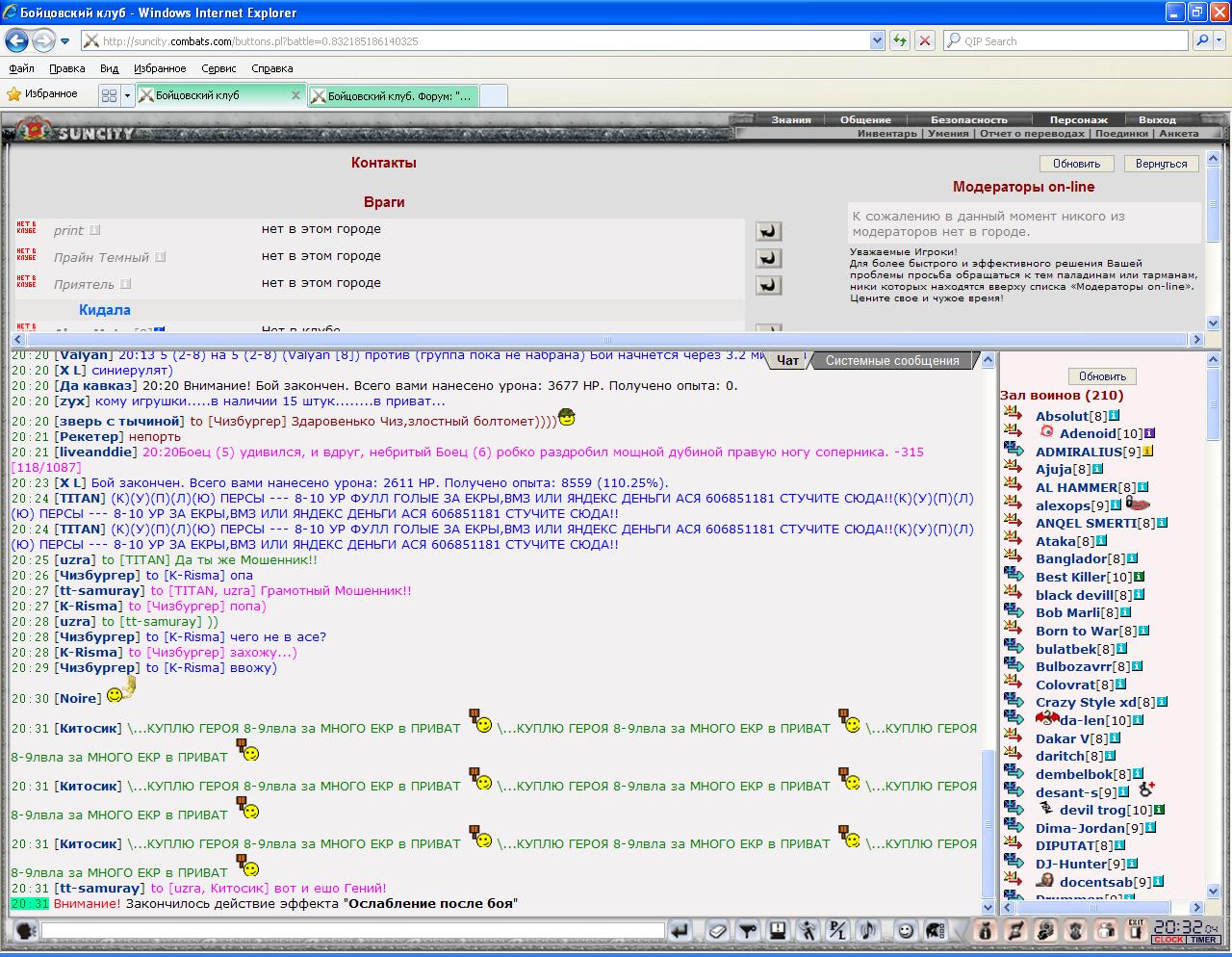Click the floppy disk save icon
This screenshot has height=957, width=1232.
tap(778, 931)
